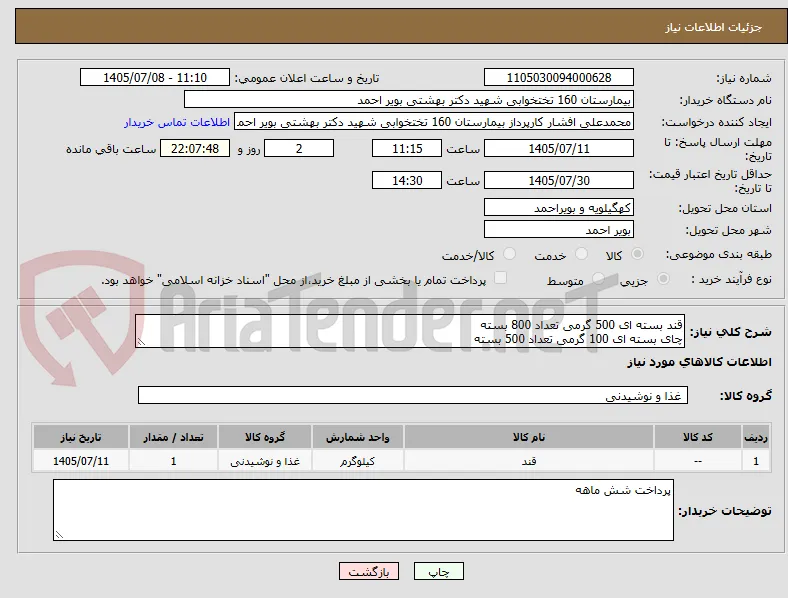Click the تاریخ نیاز column header
Viewport: 788px width, 598px height.
pyautogui.click(x=81, y=437)
